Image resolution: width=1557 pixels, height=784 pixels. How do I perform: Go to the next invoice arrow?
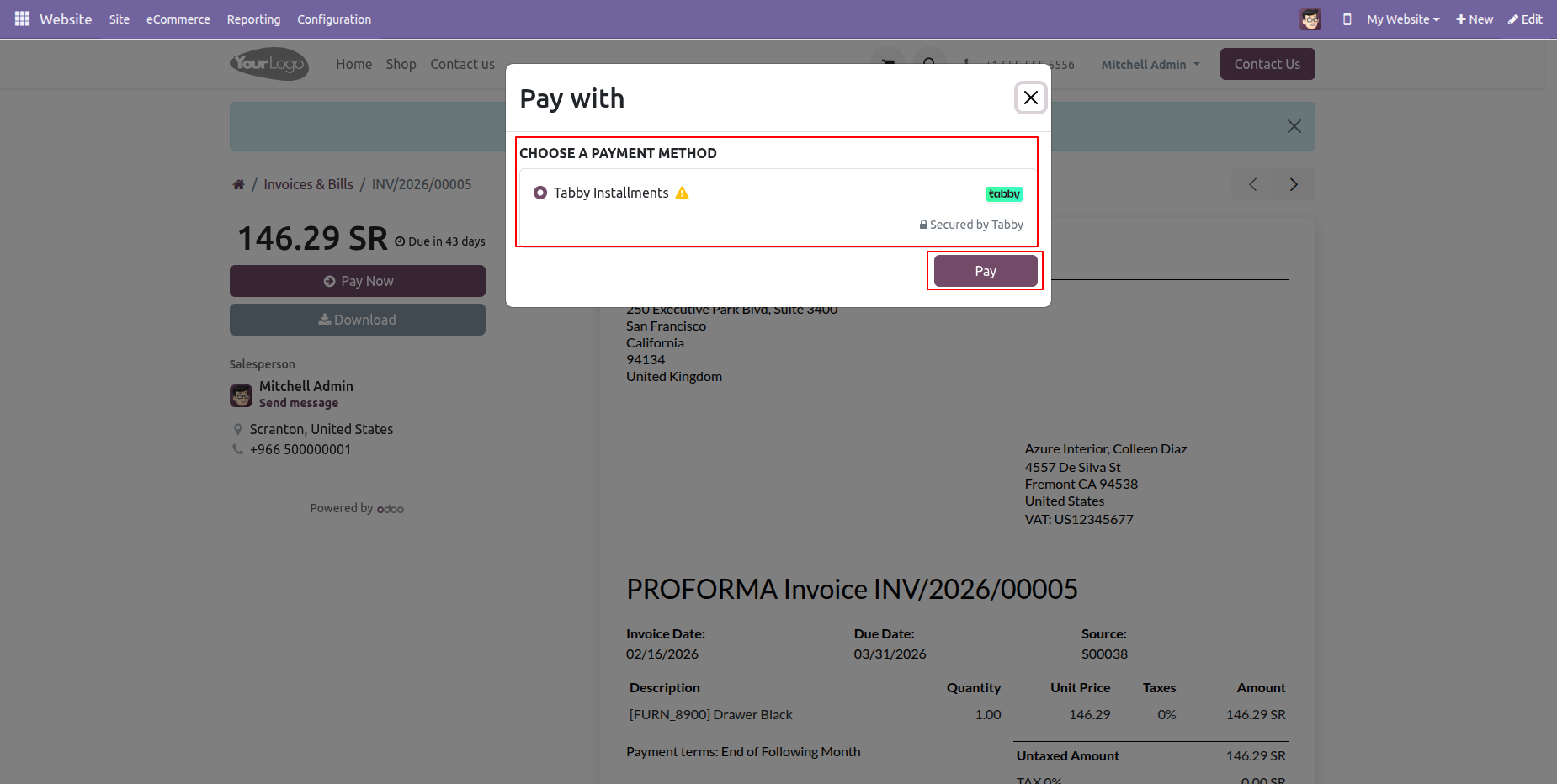pos(1294,184)
